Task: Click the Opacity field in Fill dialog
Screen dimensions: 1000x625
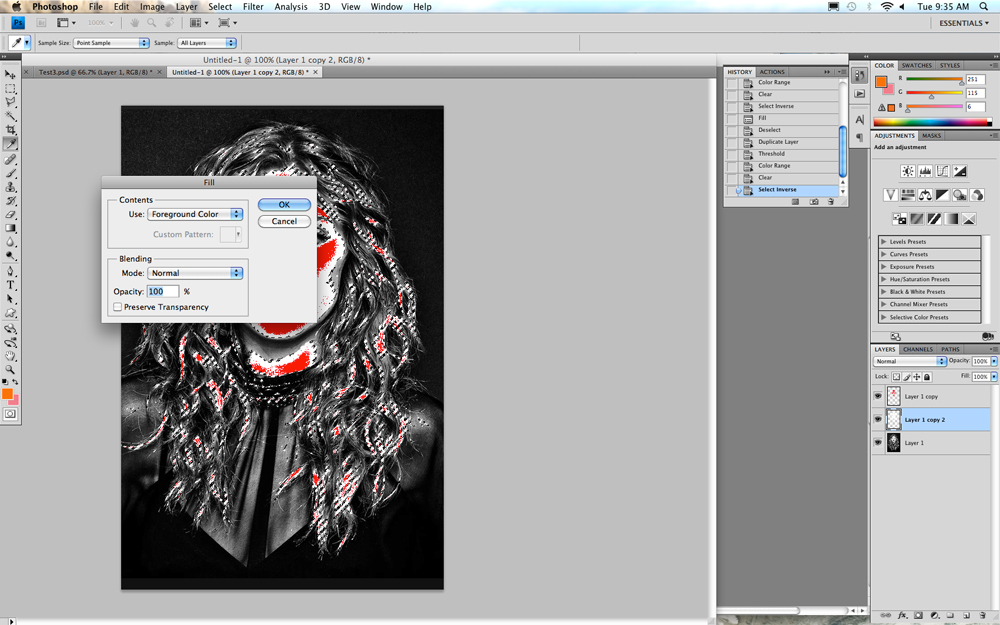Action: click(x=163, y=291)
